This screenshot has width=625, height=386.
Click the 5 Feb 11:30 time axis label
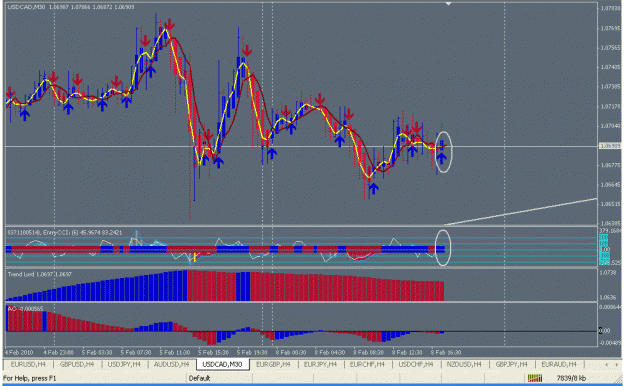click(x=175, y=353)
